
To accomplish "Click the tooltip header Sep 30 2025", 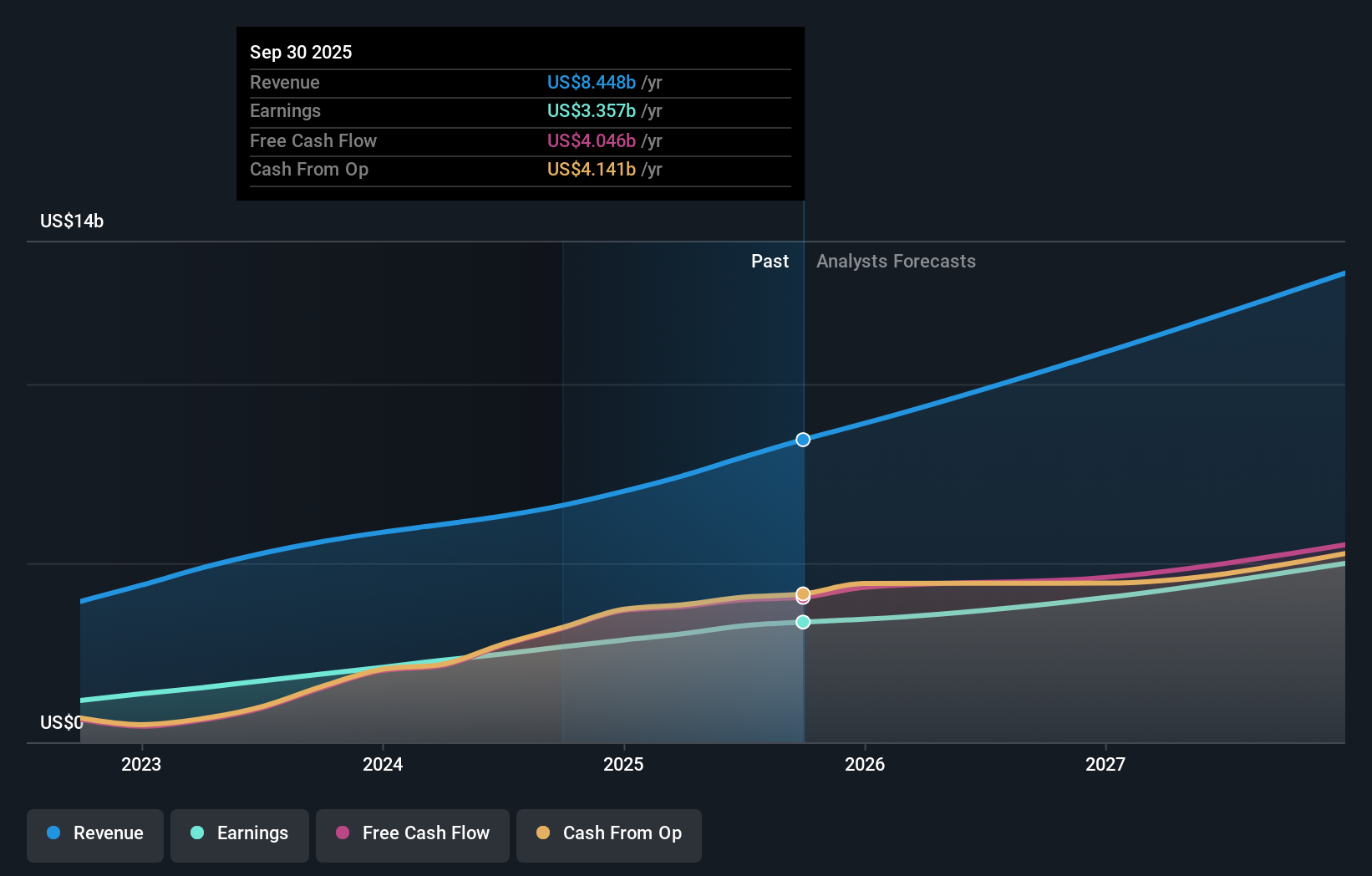I will click(301, 52).
